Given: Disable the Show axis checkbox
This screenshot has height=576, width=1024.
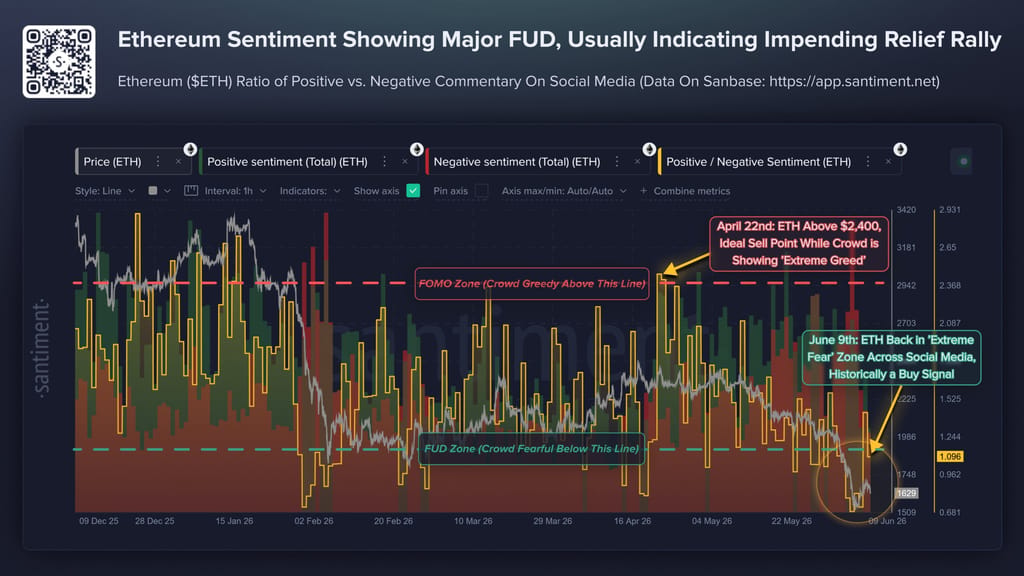Looking at the screenshot, I should (413, 191).
